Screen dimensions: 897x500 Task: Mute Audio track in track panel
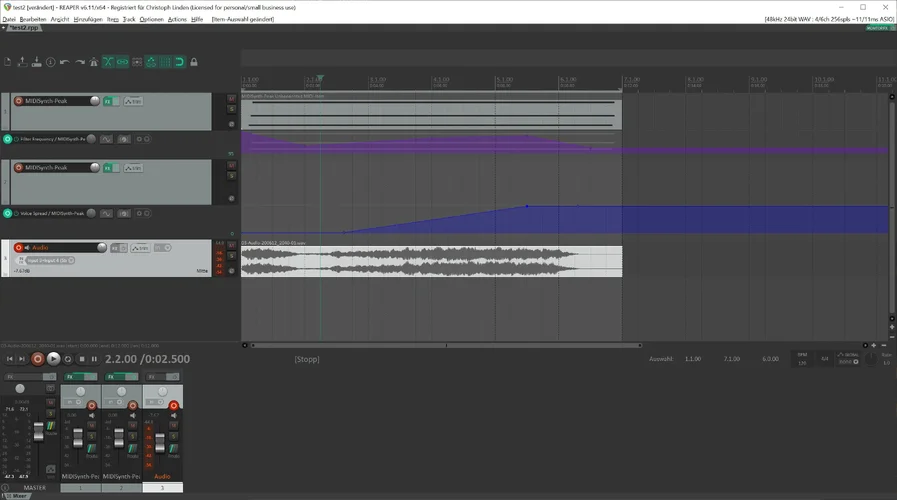click(x=232, y=245)
